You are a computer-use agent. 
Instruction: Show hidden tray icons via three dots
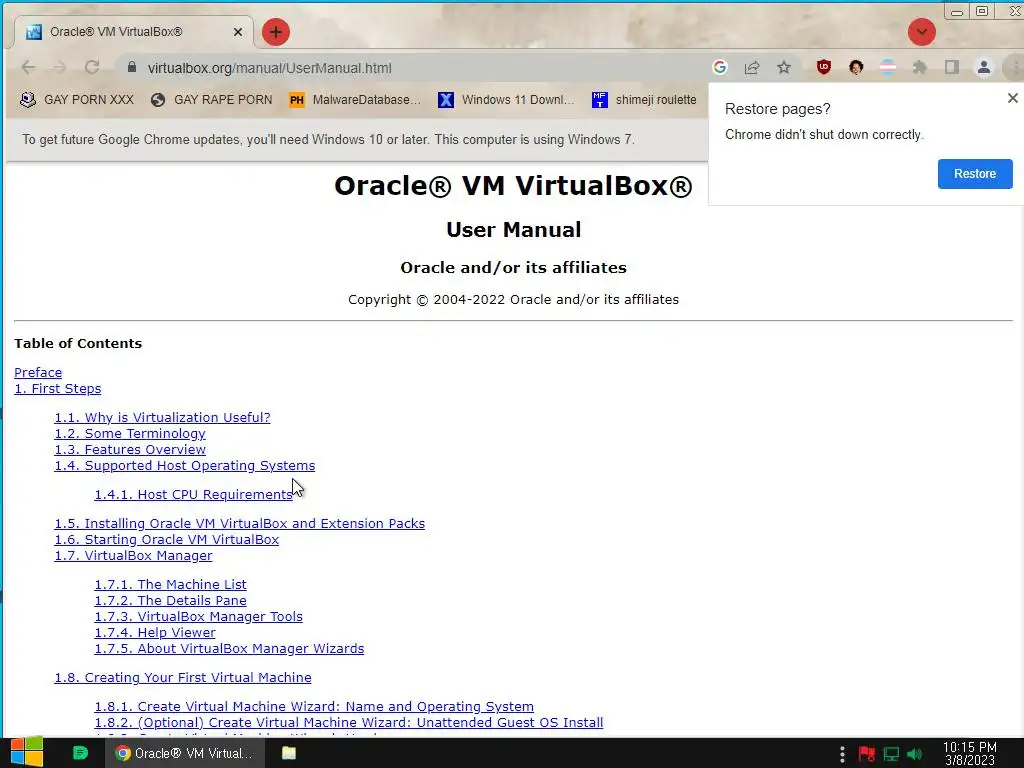(x=842, y=754)
